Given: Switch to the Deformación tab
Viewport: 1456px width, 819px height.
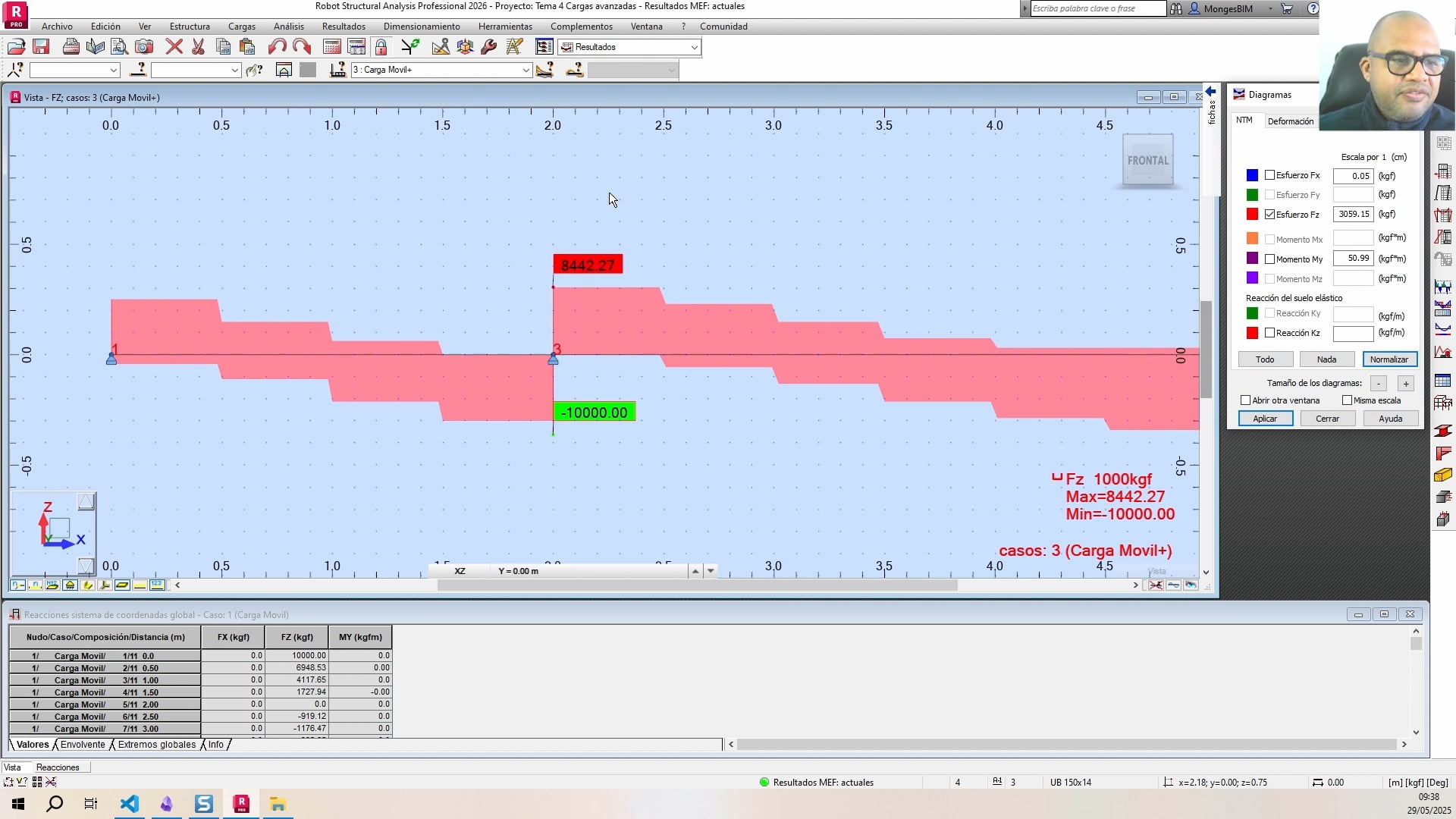Looking at the screenshot, I should (x=1290, y=121).
